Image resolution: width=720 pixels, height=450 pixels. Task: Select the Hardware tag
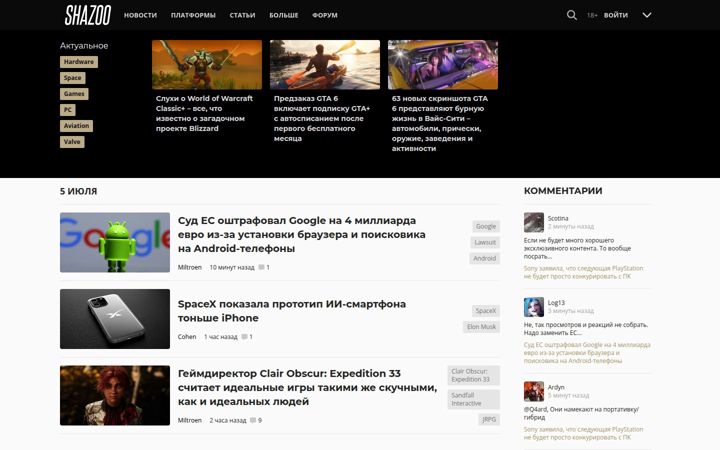pos(79,62)
